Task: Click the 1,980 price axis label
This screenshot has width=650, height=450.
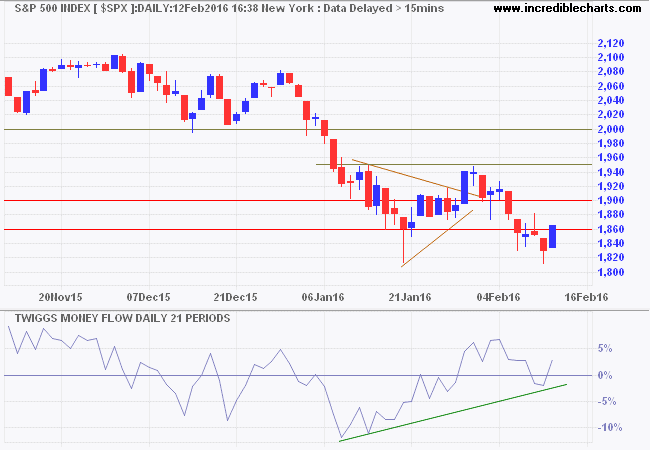Action: click(x=611, y=143)
